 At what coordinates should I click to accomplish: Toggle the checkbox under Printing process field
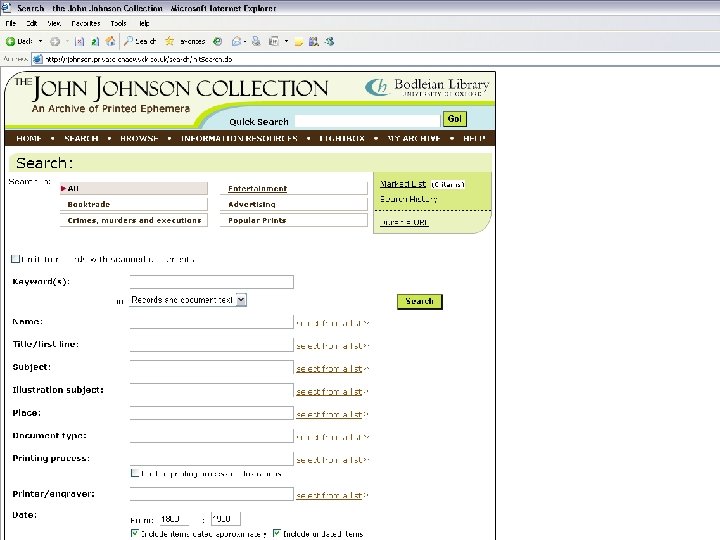click(135, 473)
